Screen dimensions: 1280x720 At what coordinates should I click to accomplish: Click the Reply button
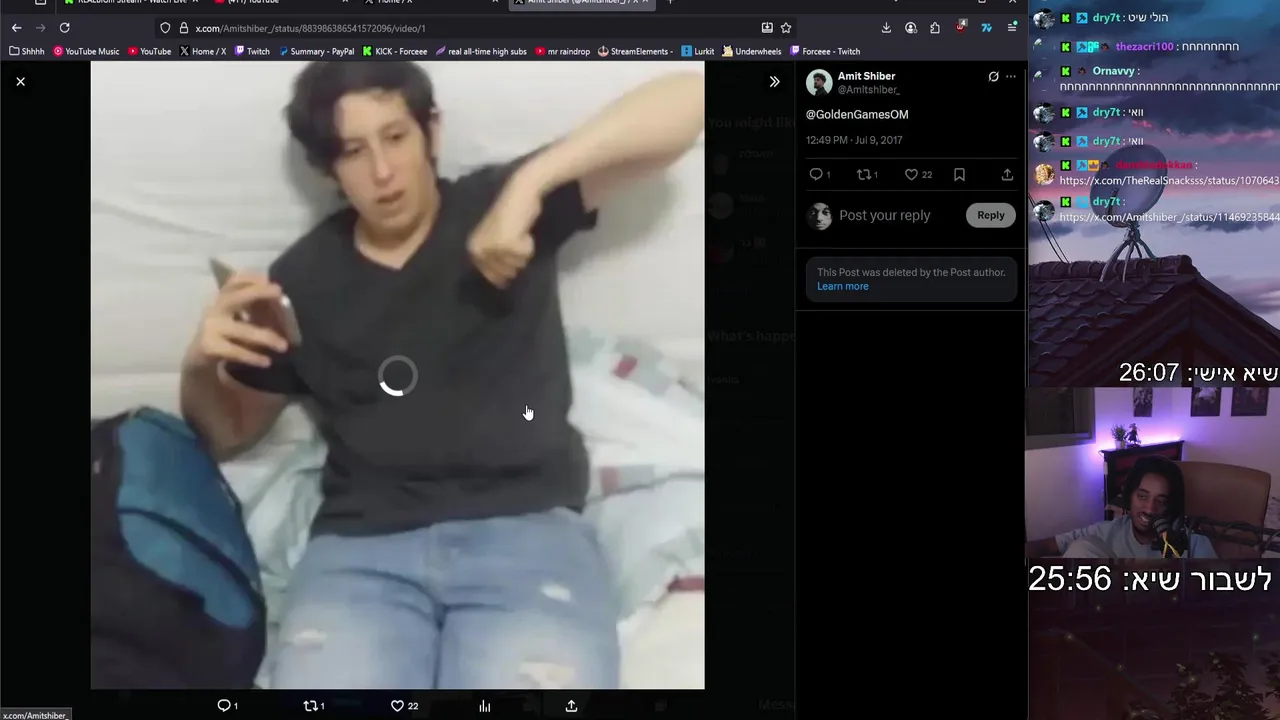click(x=991, y=215)
